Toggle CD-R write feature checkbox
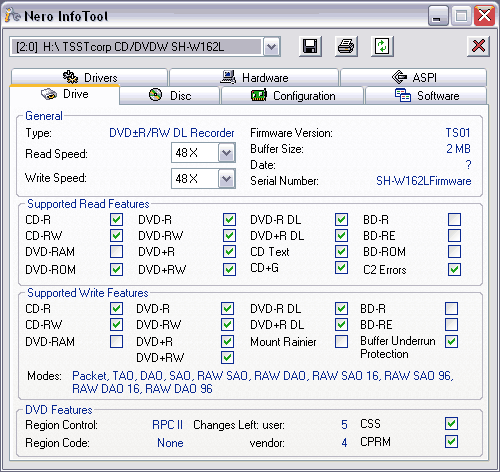 click(116, 309)
